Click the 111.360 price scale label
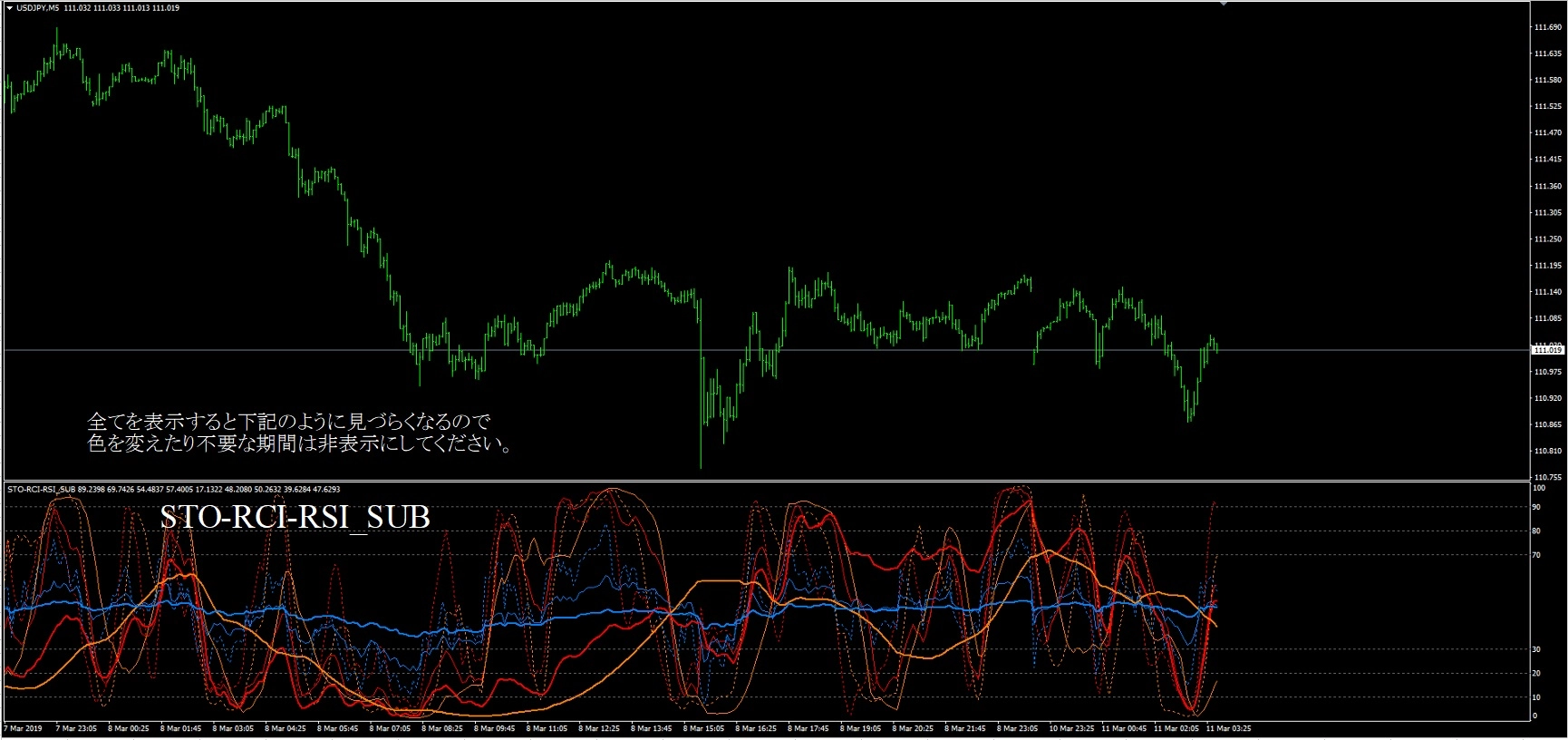 (1547, 186)
